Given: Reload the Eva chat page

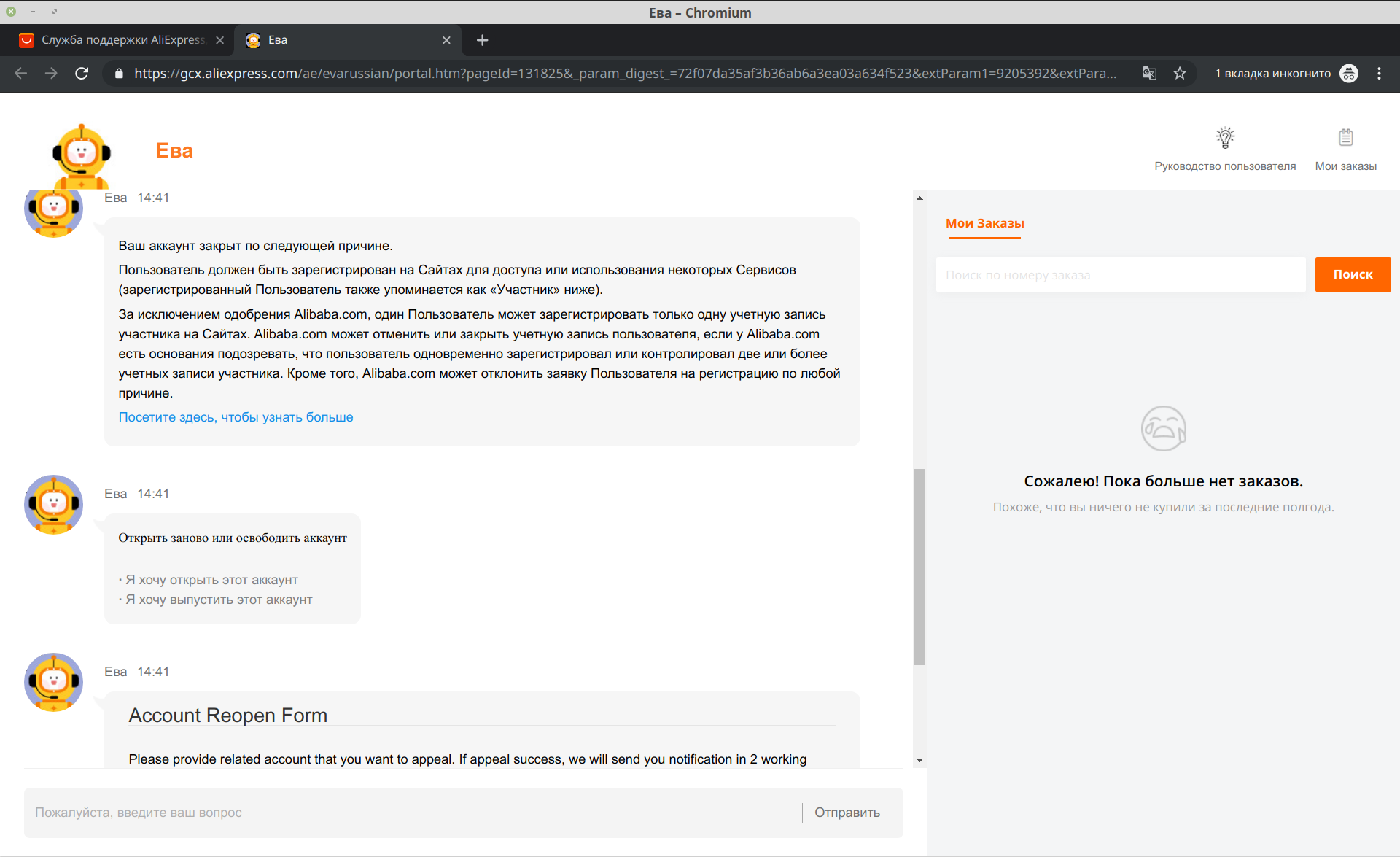Looking at the screenshot, I should (x=82, y=73).
